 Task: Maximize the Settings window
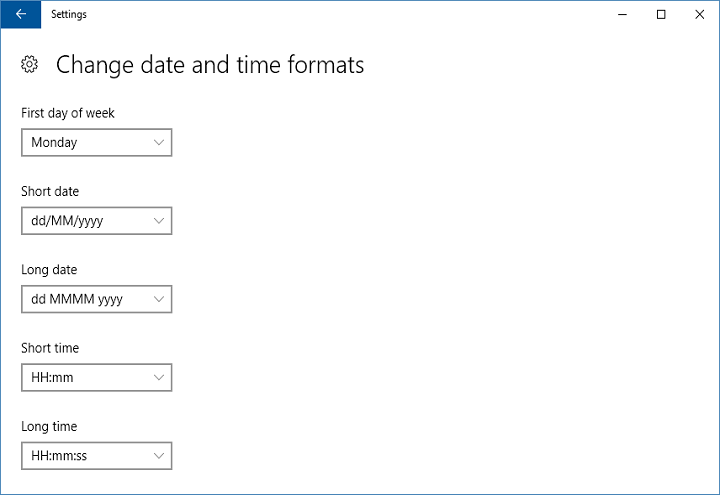661,14
